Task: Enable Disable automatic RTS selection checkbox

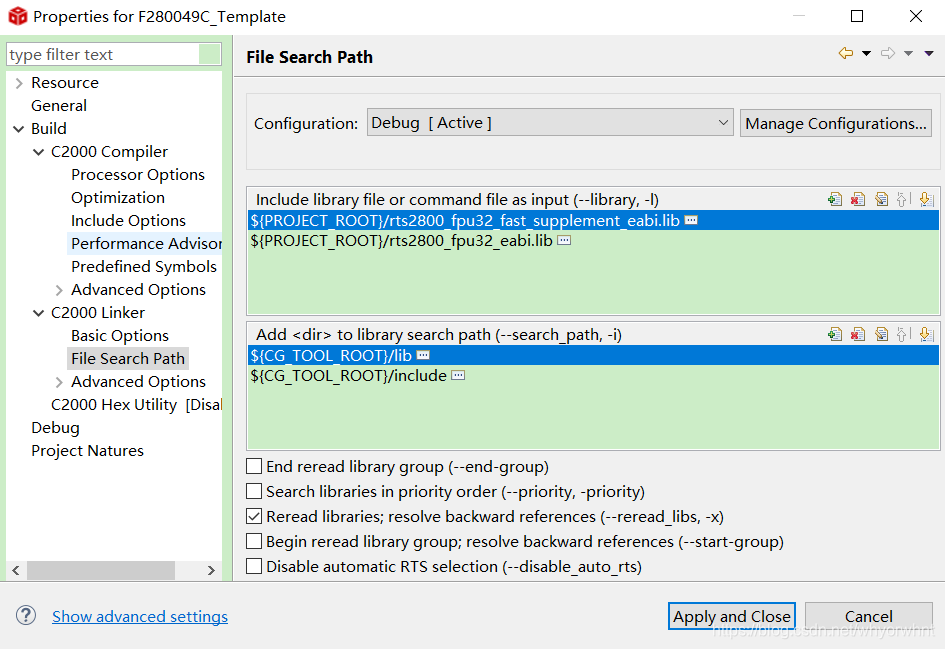Action: [x=254, y=566]
